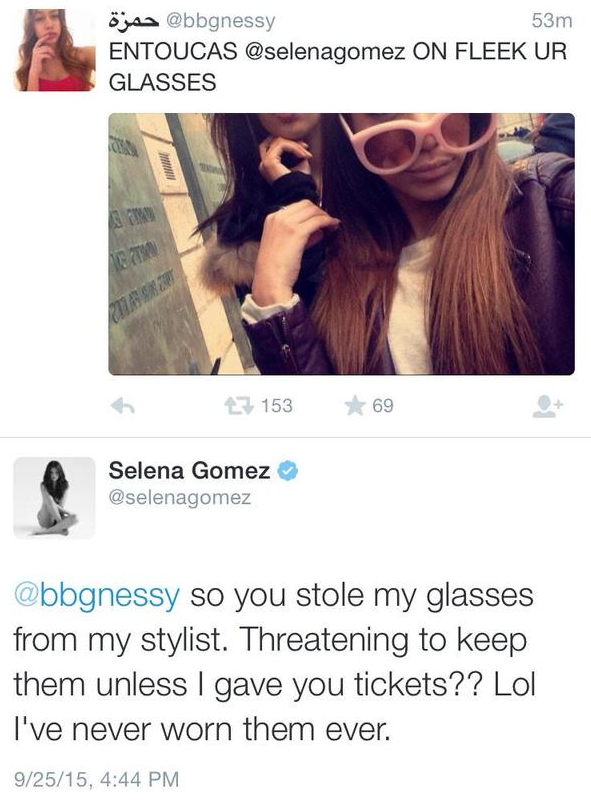Click the Selena Gomez display name
Image resolution: width=591 pixels, height=800 pixels.
click(x=189, y=470)
